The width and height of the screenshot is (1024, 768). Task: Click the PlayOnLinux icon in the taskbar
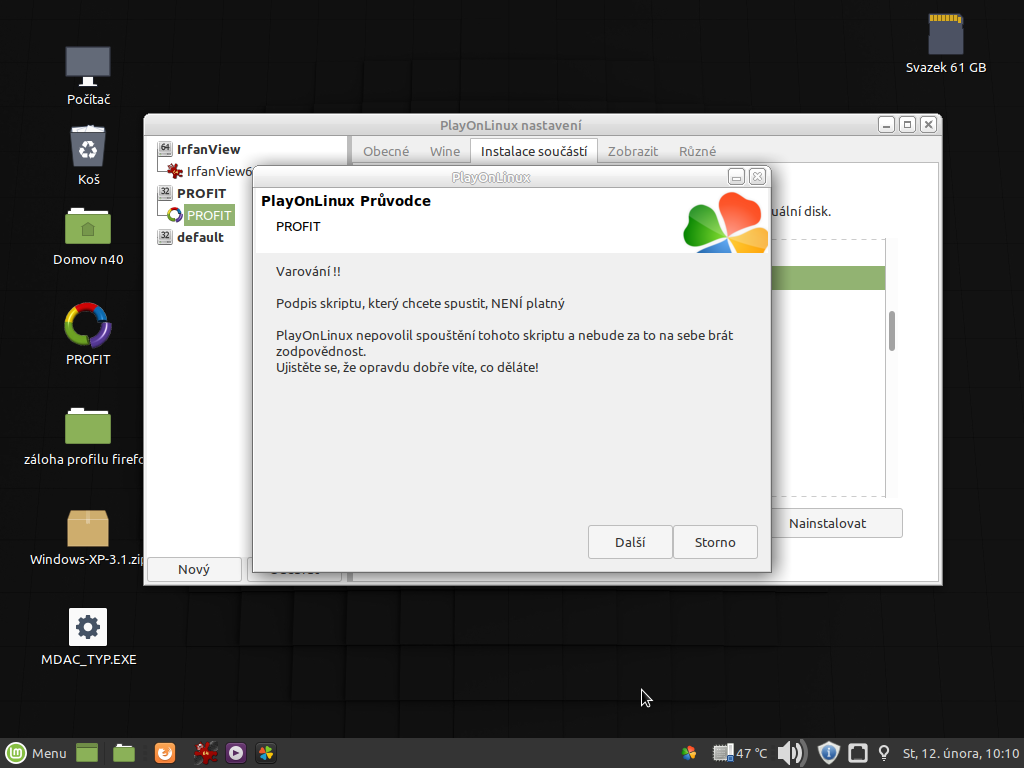[266, 753]
